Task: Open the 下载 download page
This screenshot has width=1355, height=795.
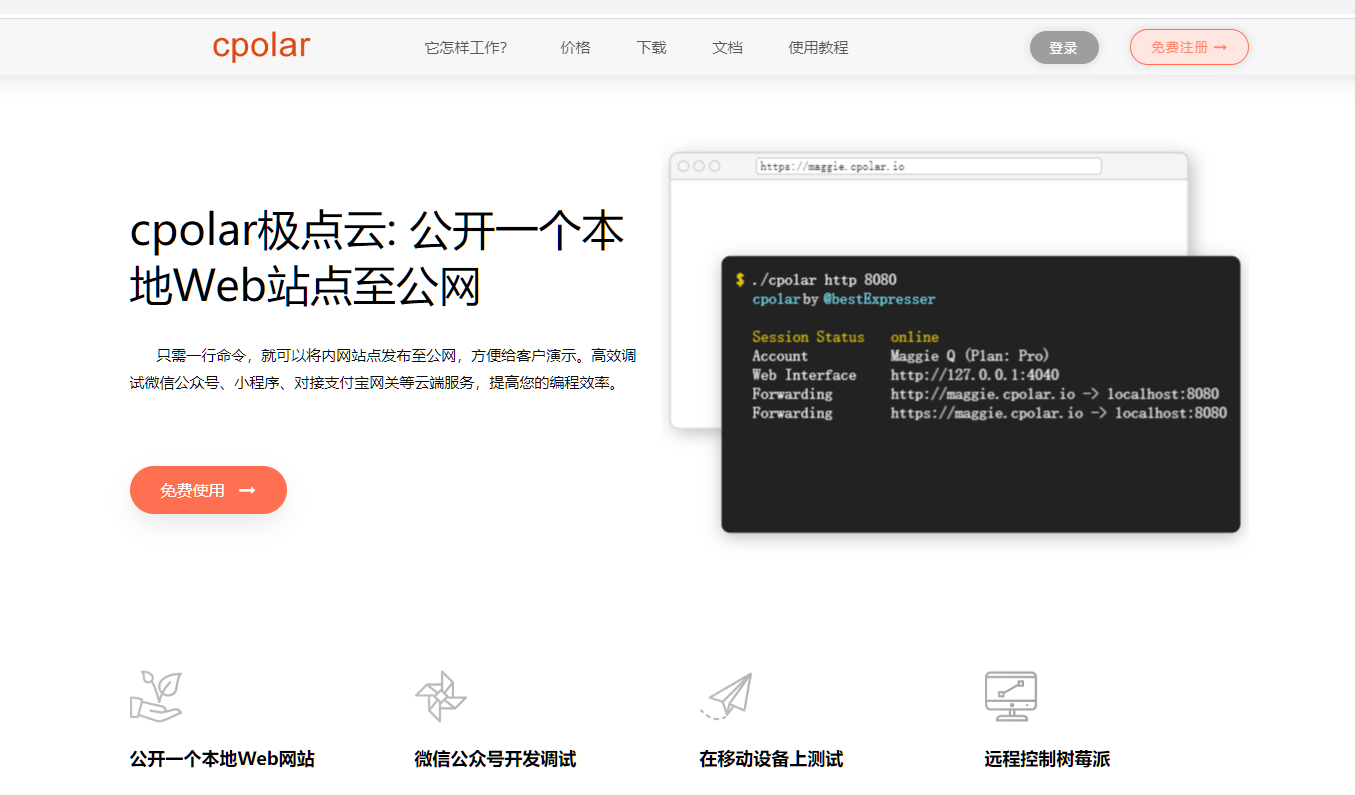Action: tap(651, 47)
